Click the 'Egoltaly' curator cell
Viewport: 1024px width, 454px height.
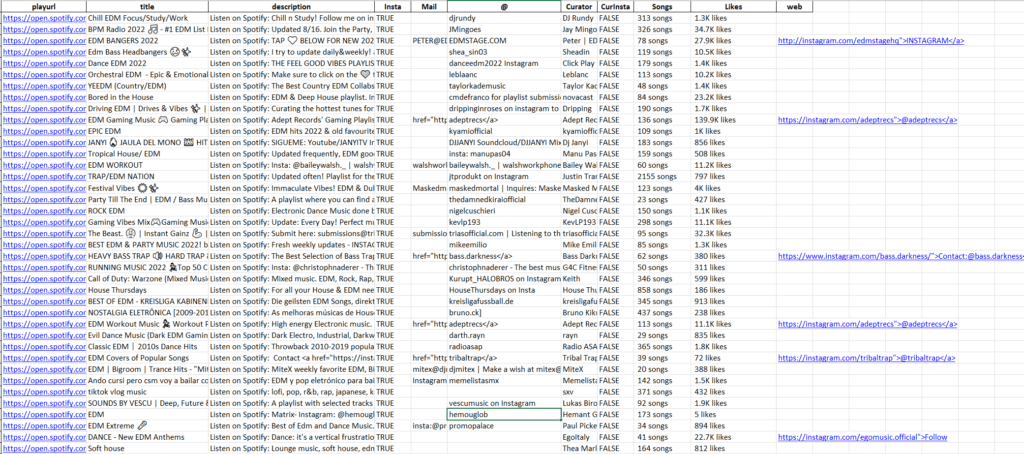579,436
